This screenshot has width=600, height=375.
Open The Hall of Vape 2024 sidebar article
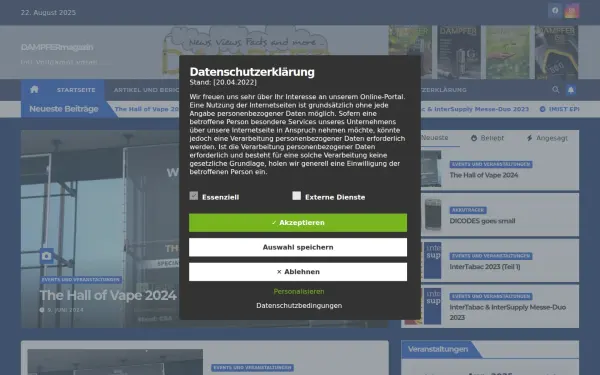tap(484, 175)
